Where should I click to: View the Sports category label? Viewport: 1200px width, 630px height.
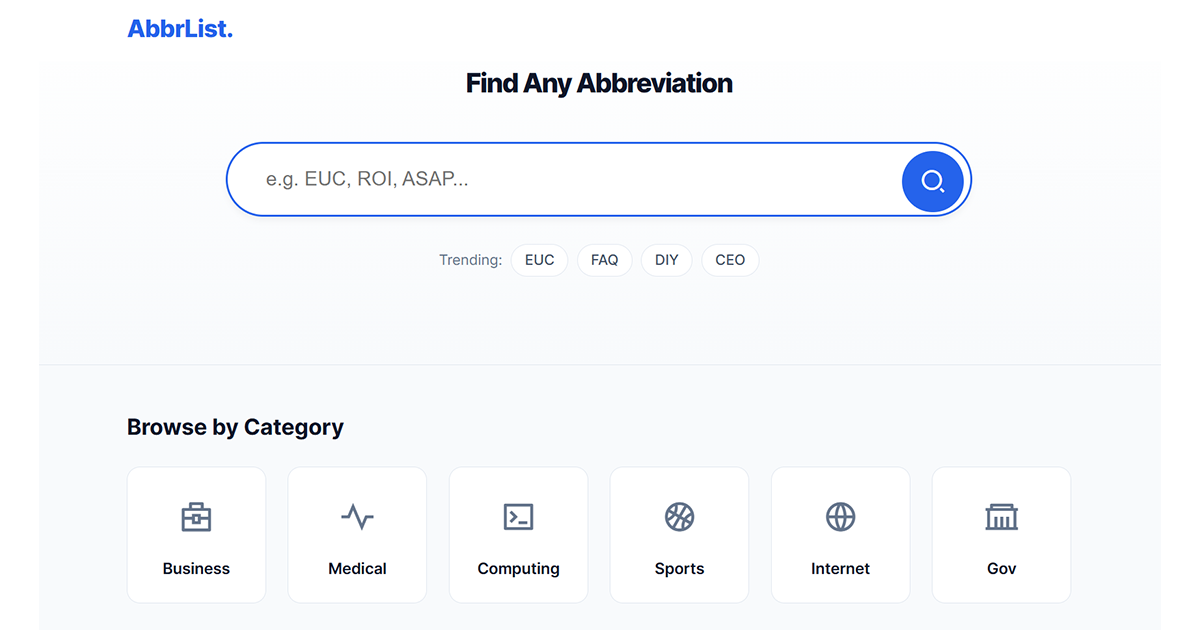[679, 568]
